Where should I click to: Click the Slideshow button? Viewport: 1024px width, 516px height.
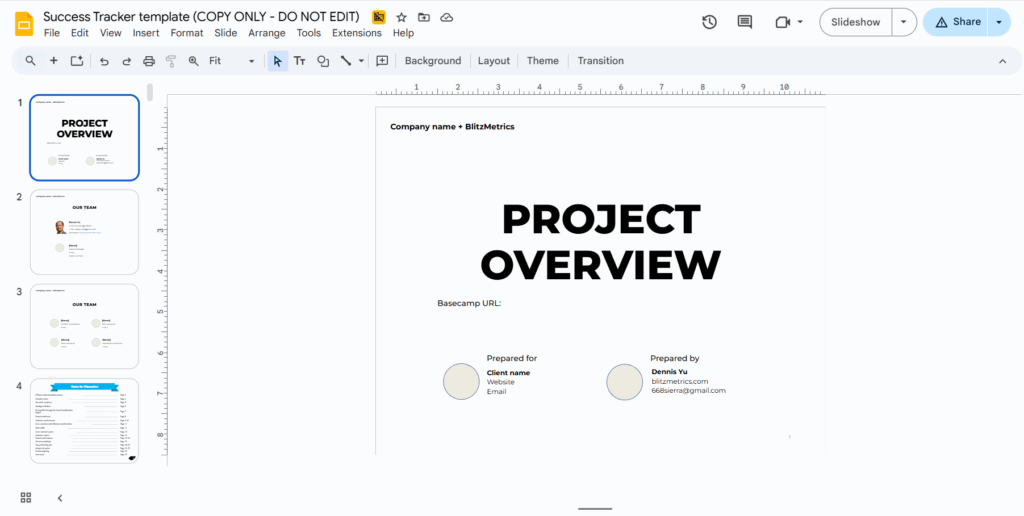pyautogui.click(x=855, y=22)
